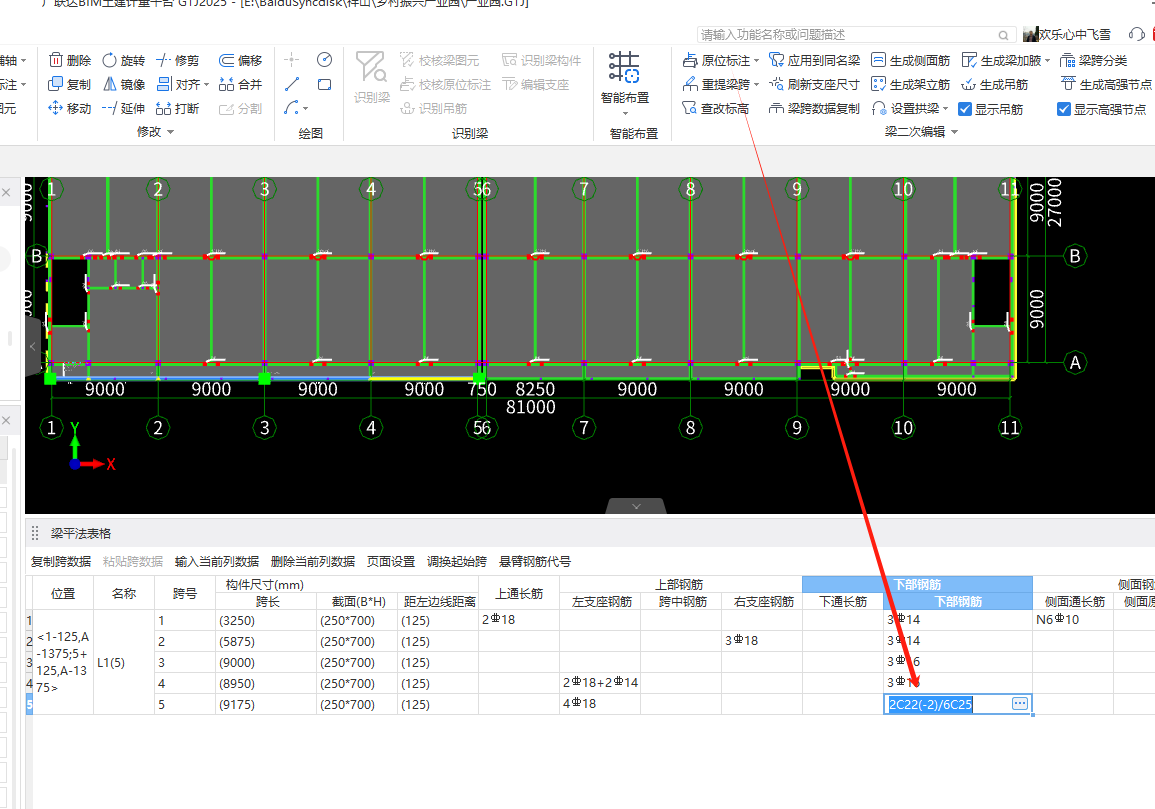Click axis bubble B on the right side

pyautogui.click(x=1075, y=256)
